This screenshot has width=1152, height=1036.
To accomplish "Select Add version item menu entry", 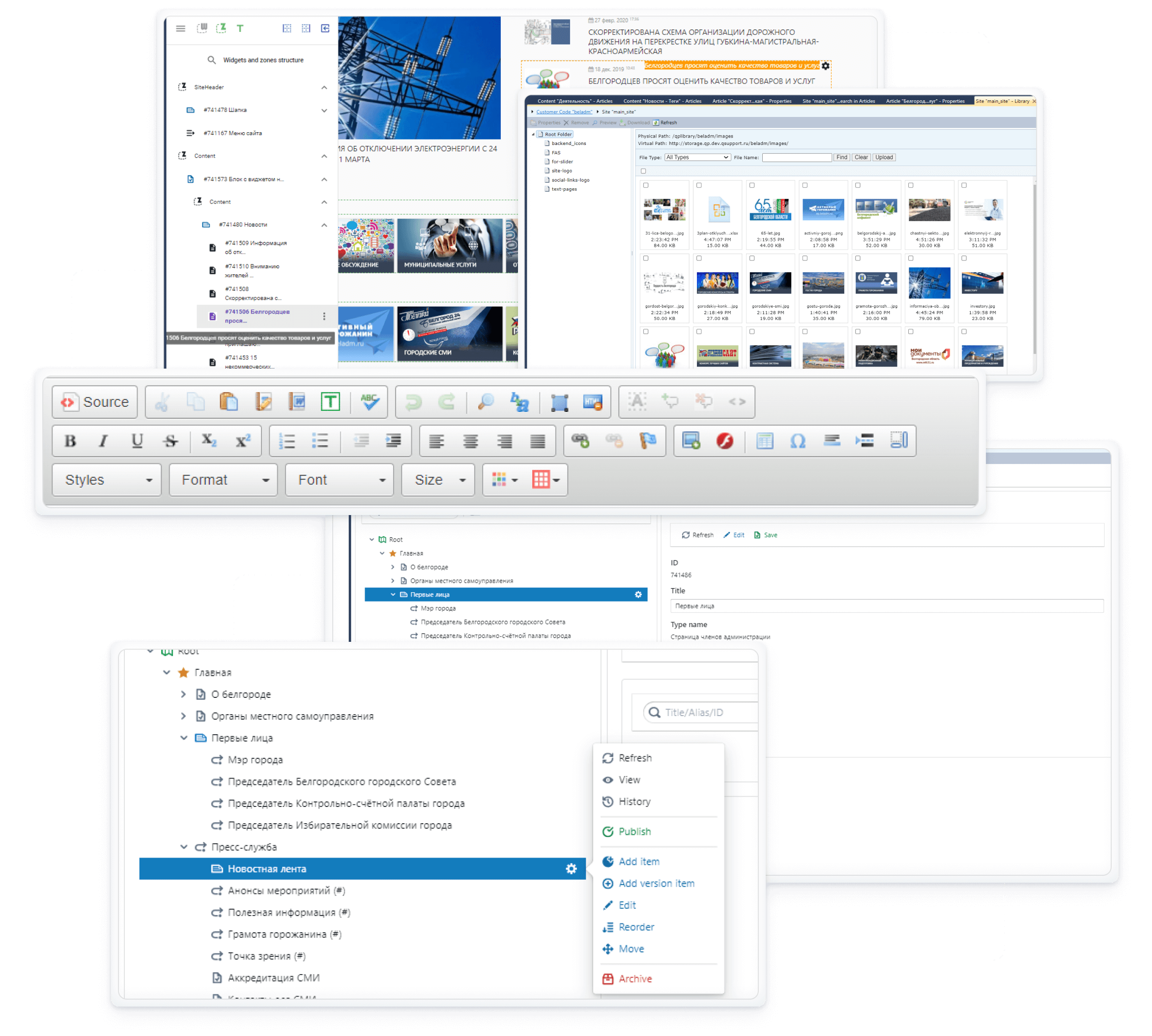I will (649, 884).
